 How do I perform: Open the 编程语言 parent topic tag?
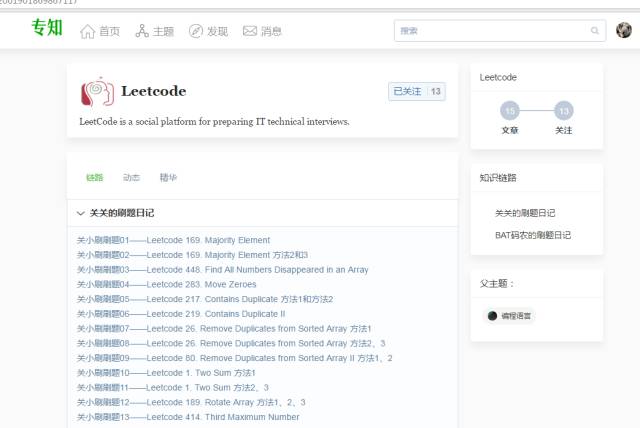point(509,316)
